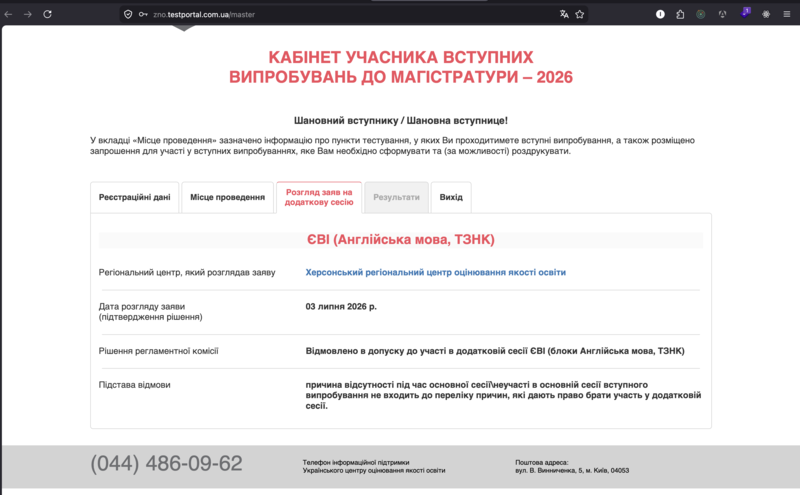800x495 pixels.
Task: Bookmark this page with the star
Action: tap(580, 14)
